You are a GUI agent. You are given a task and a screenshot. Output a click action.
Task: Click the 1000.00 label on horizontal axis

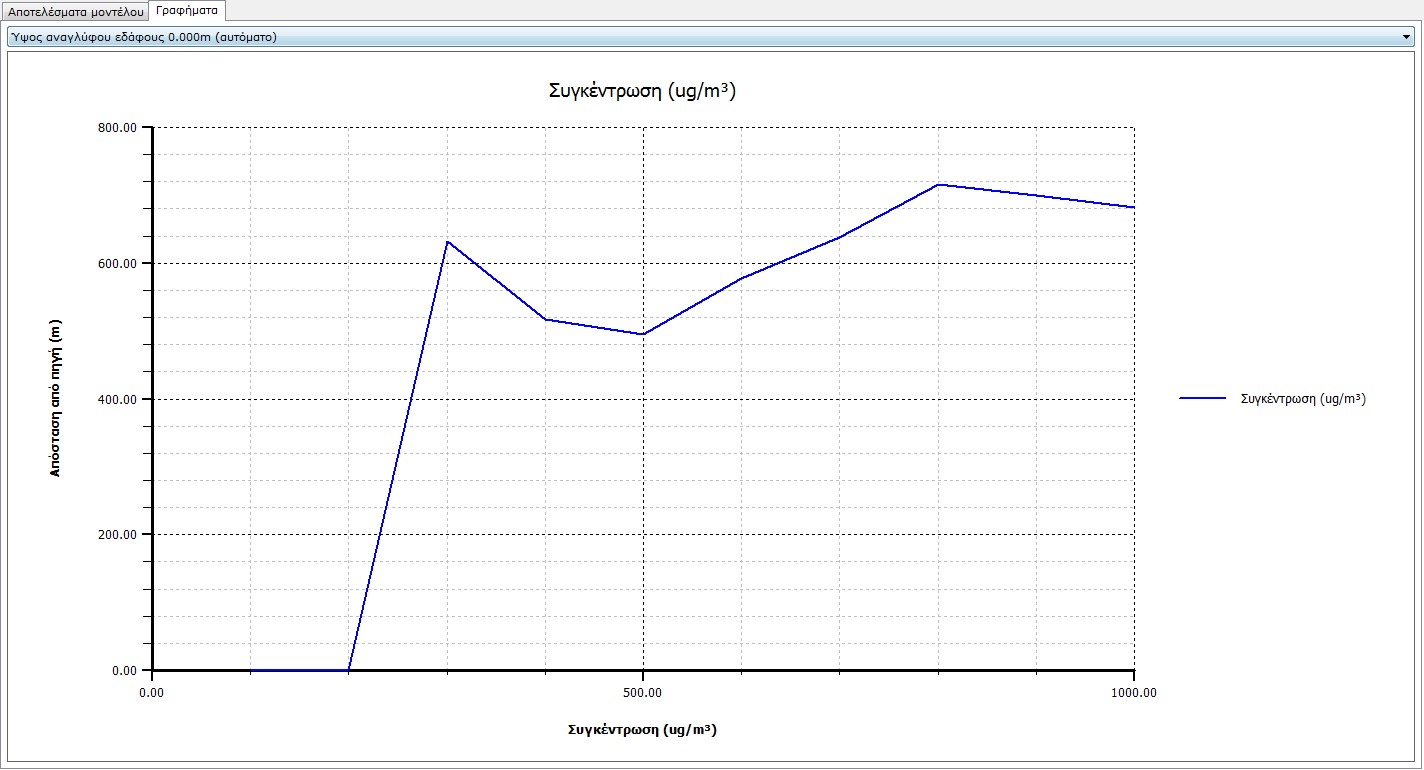(x=1133, y=691)
